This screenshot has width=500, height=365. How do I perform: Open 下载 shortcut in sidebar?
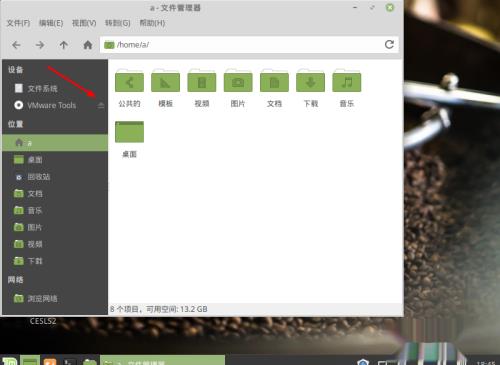[55, 261]
